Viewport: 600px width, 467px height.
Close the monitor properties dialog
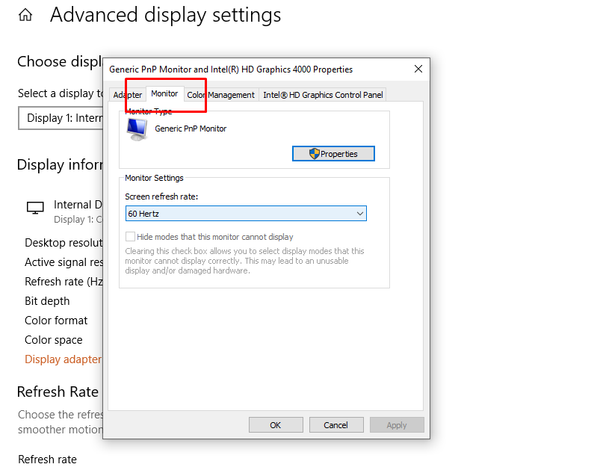pyautogui.click(x=418, y=69)
